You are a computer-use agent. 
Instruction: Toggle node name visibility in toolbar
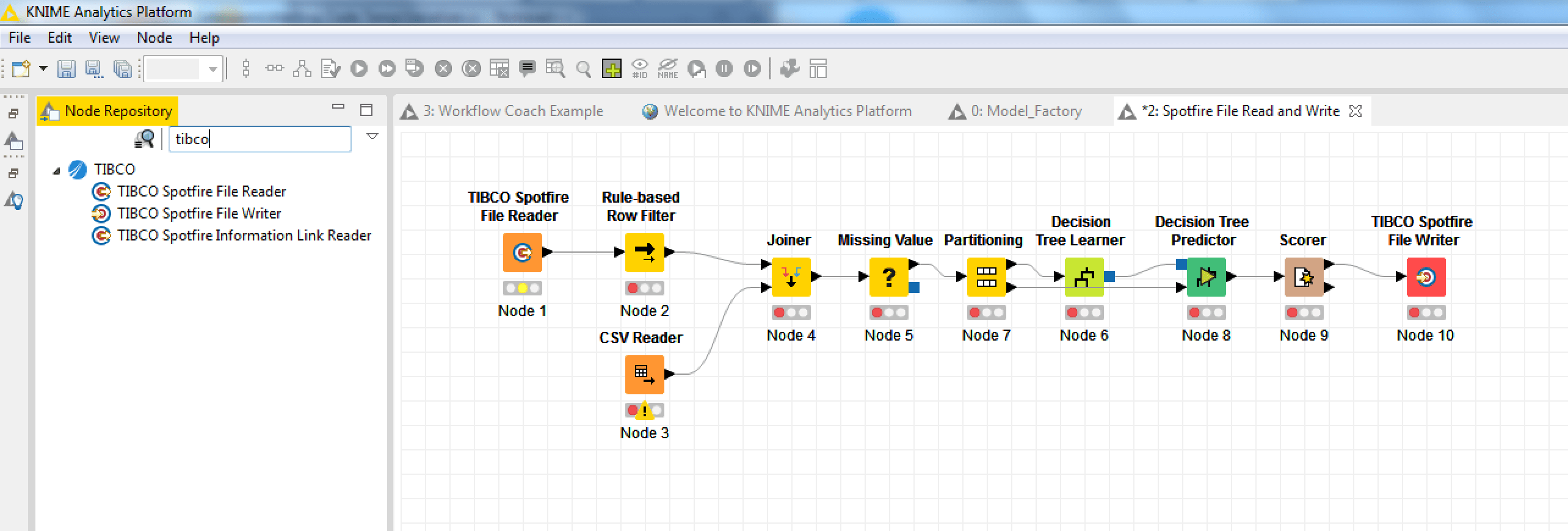coord(667,69)
